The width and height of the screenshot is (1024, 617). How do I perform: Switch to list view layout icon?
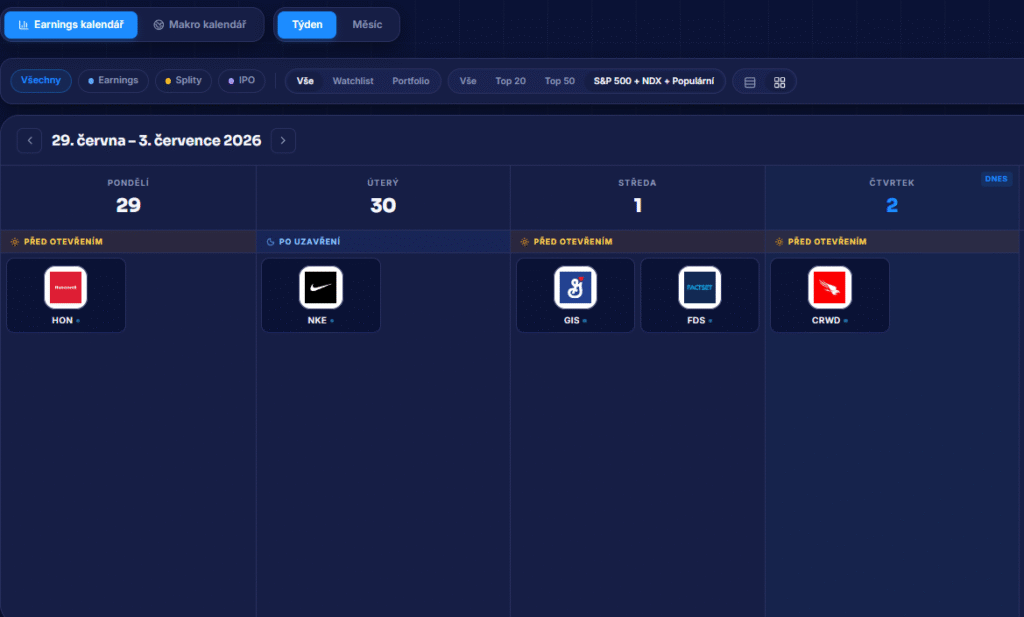750,82
